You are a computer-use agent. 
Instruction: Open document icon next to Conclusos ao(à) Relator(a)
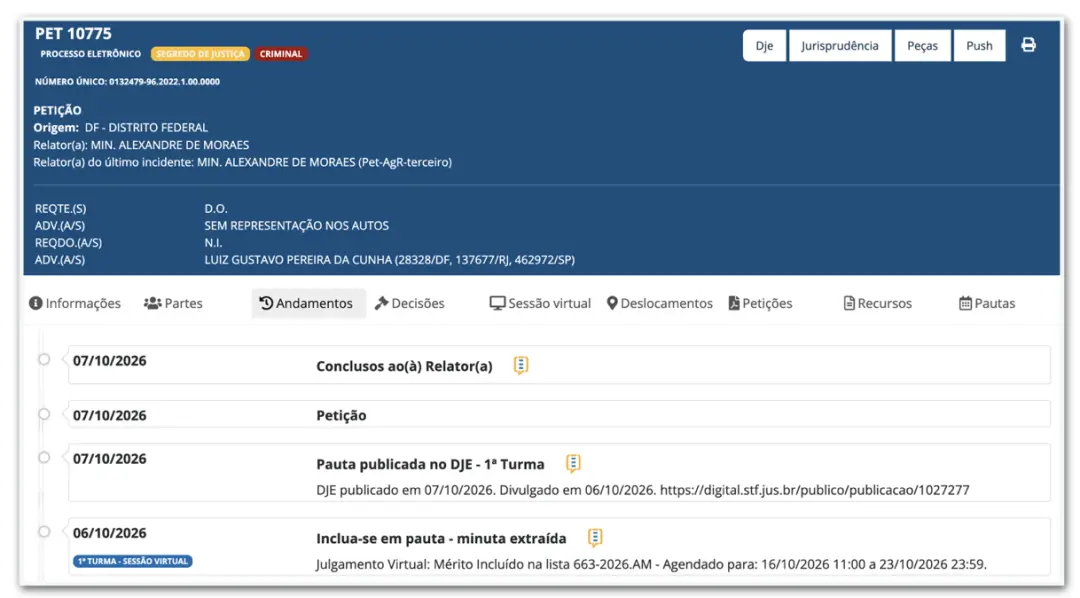[521, 365]
